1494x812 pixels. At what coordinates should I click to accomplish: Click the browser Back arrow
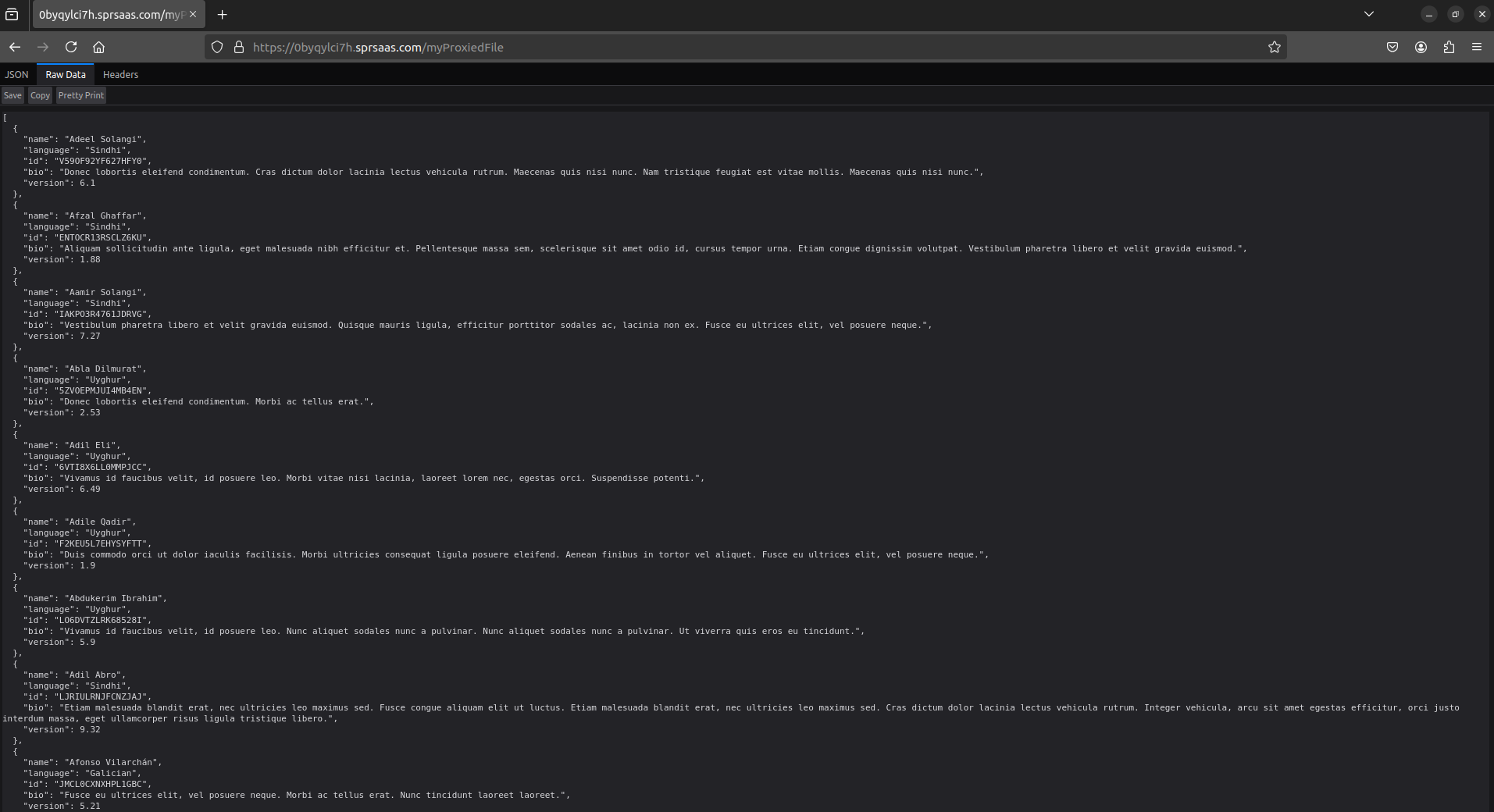15,47
